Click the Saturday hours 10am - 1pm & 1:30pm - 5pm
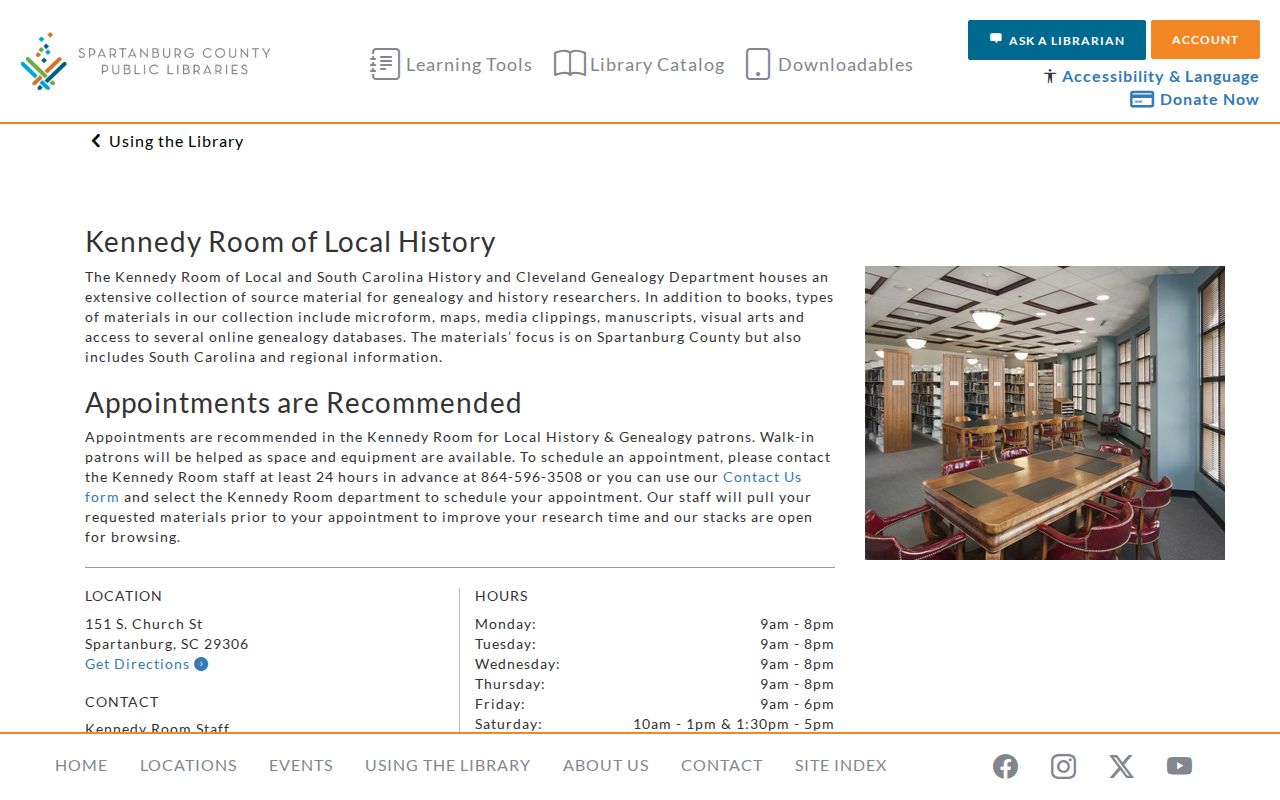 [733, 724]
